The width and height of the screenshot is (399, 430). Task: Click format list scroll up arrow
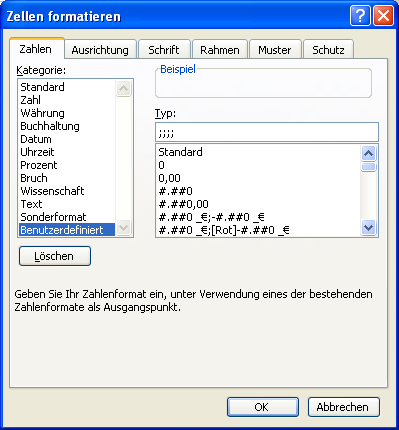(369, 154)
